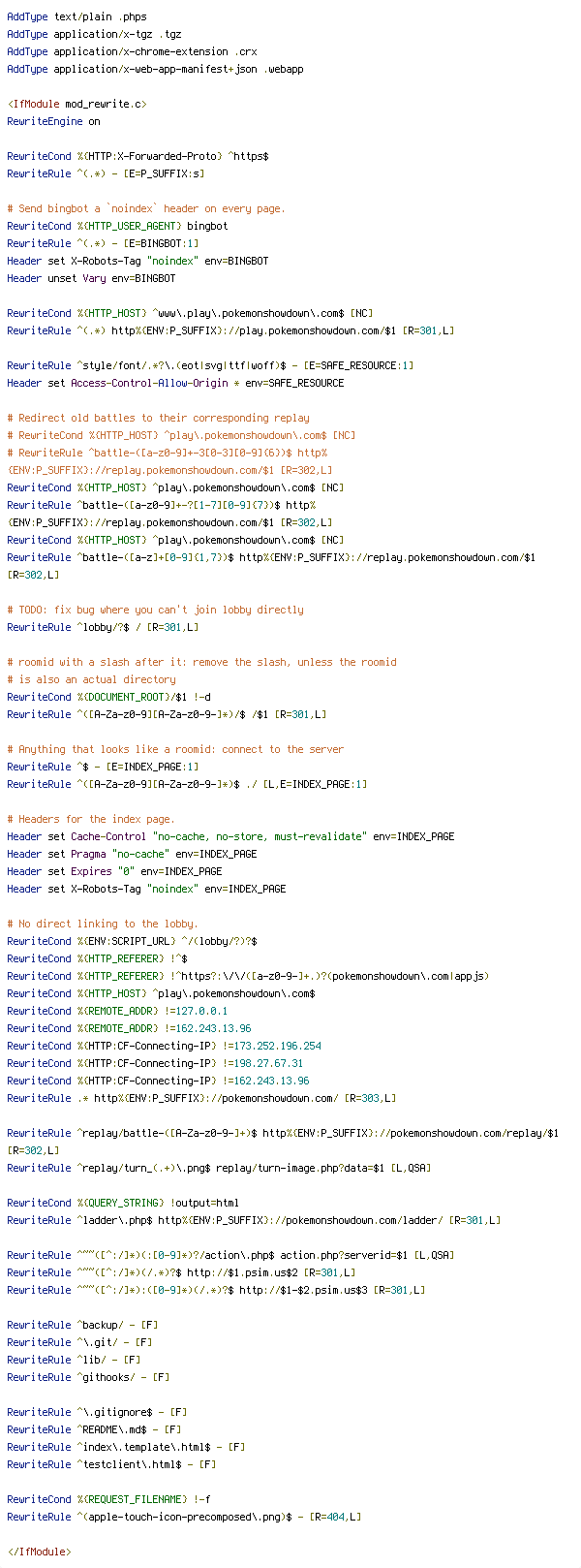Click the CF-Connecting-IP '173.252.196.254' line
Image resolution: width=581 pixels, height=1568 pixels.
[x=164, y=1046]
